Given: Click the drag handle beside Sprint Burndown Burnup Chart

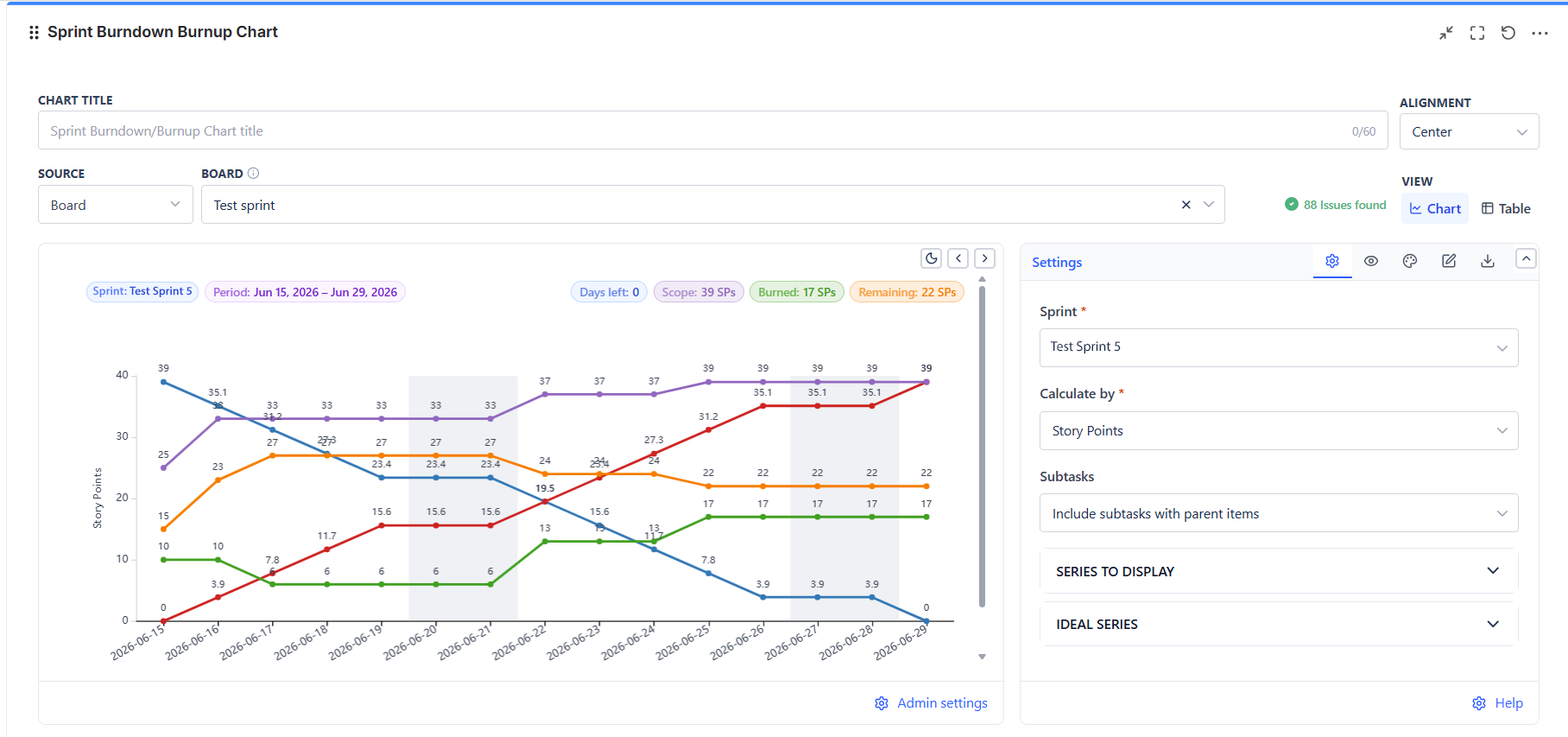Looking at the screenshot, I should [x=34, y=33].
